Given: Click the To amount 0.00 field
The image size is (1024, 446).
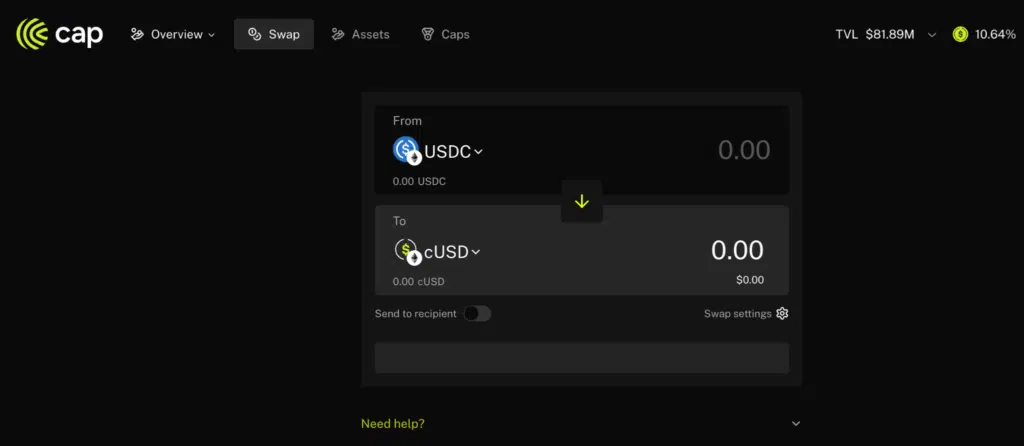Looking at the screenshot, I should tap(737, 251).
